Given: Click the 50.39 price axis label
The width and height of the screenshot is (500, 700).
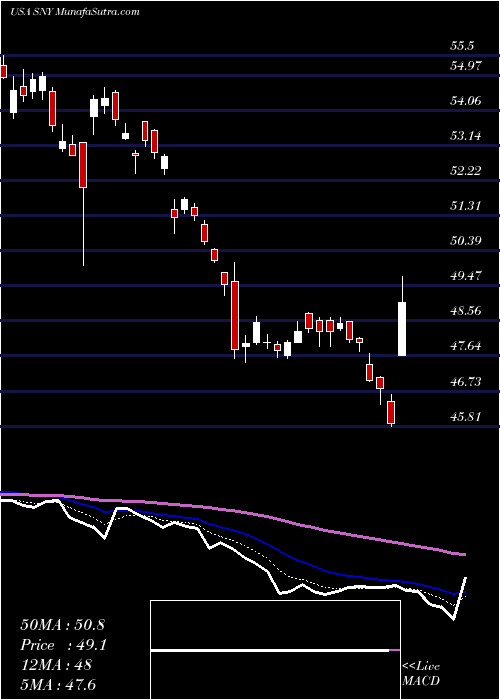Looking at the screenshot, I should pyautogui.click(x=466, y=241).
